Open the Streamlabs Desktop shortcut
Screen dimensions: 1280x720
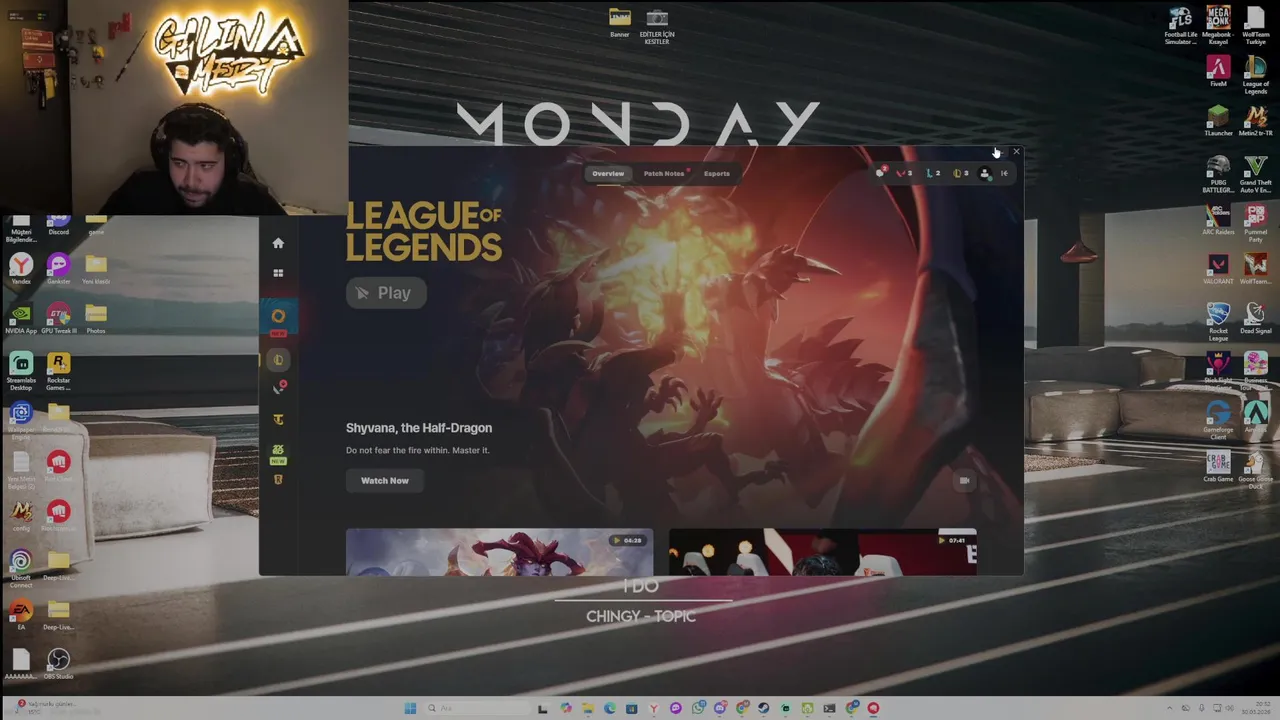[21, 370]
